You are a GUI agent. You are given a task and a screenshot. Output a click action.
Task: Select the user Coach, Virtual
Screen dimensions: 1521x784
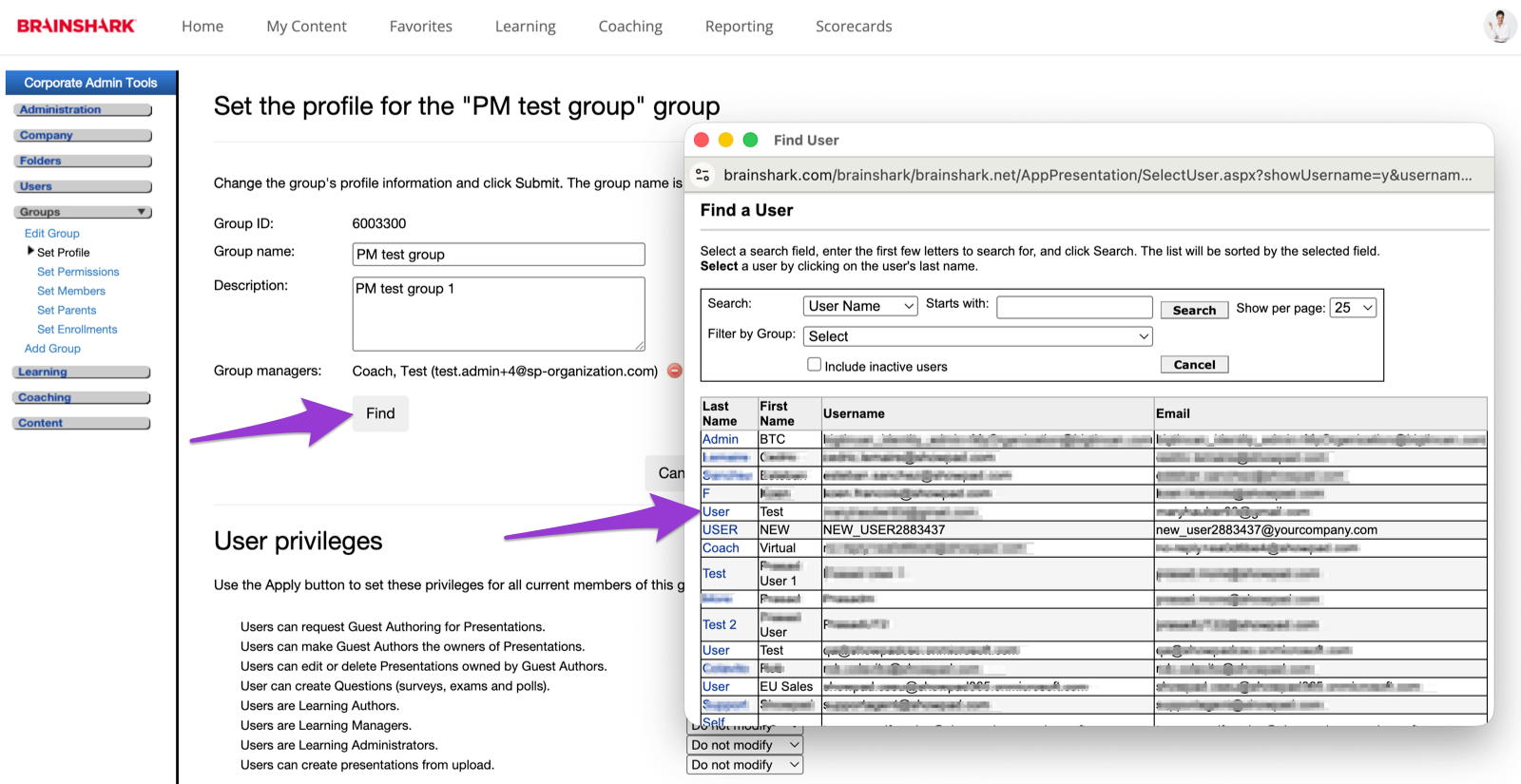tap(721, 548)
